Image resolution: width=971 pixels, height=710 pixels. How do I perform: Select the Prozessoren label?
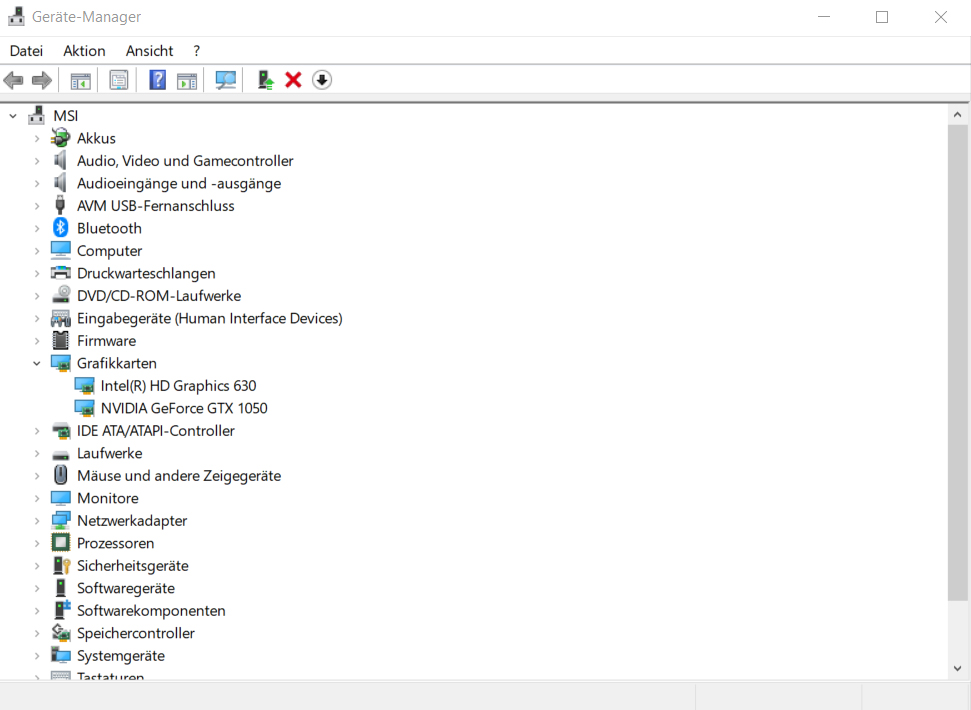tap(115, 543)
